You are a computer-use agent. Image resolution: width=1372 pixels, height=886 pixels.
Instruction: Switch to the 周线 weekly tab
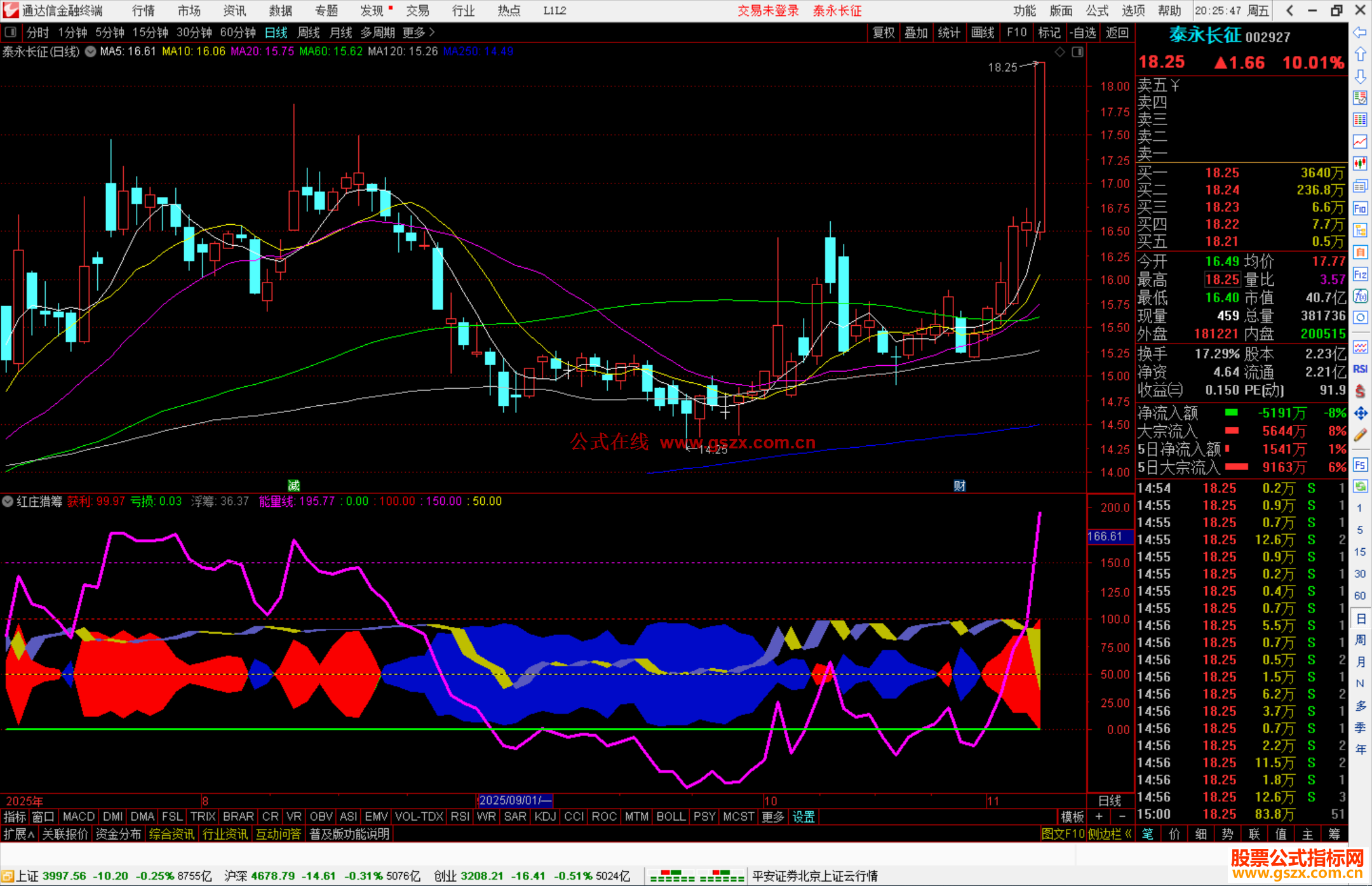[309, 32]
